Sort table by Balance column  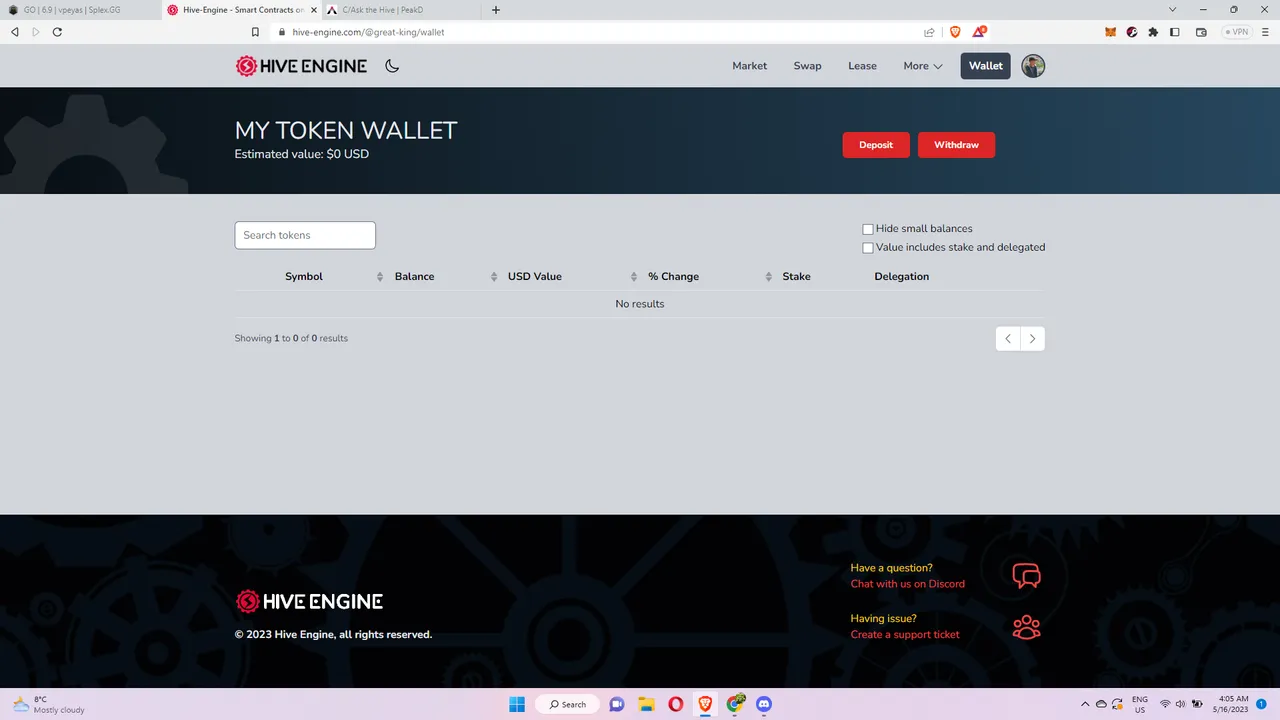click(415, 276)
